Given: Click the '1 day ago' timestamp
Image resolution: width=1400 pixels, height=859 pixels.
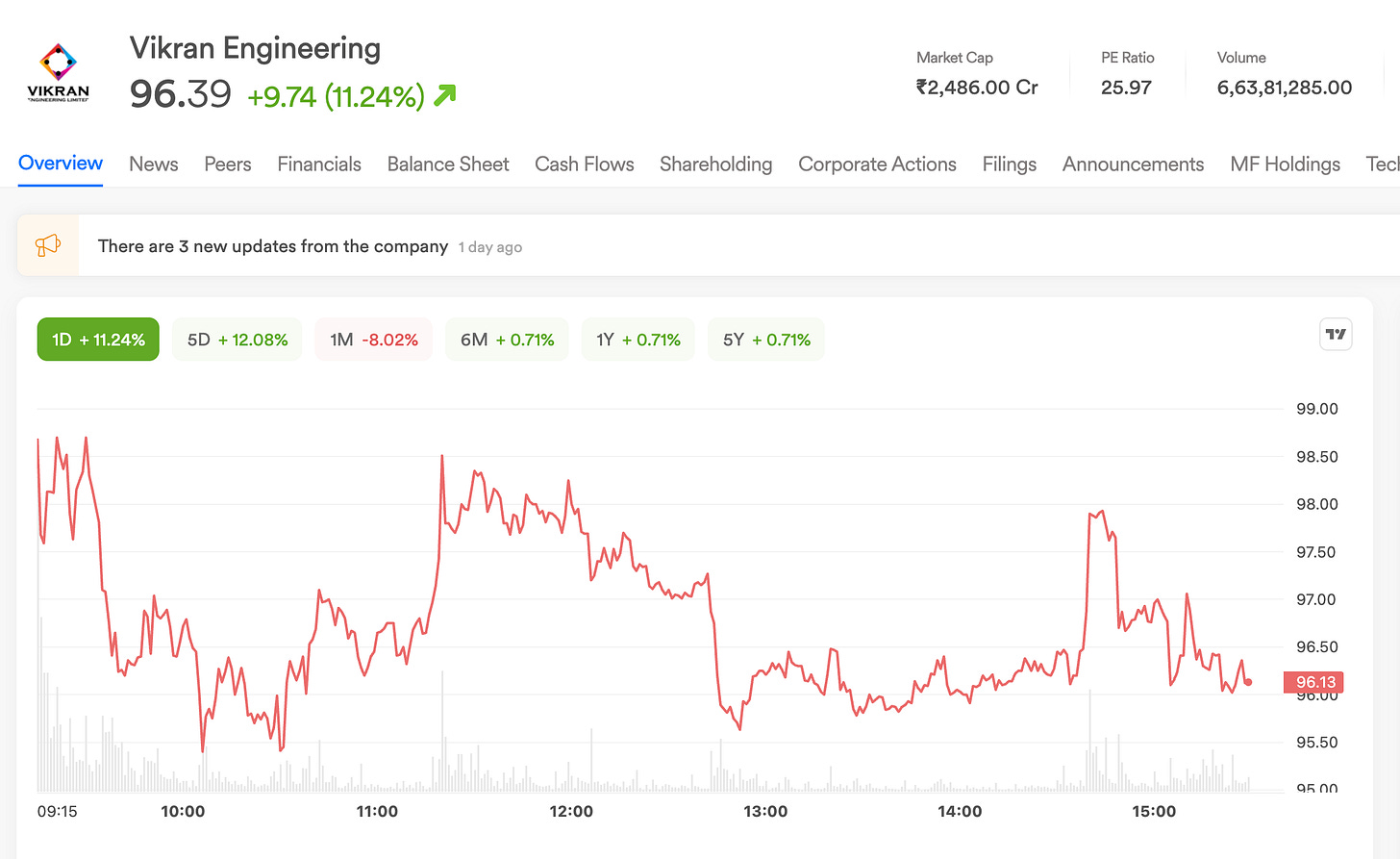Looking at the screenshot, I should pyautogui.click(x=490, y=247).
